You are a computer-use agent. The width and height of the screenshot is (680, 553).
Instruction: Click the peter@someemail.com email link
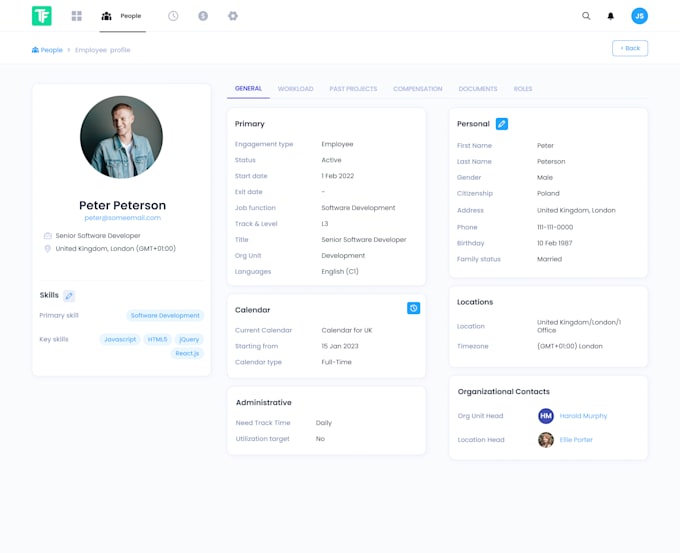[122, 218]
